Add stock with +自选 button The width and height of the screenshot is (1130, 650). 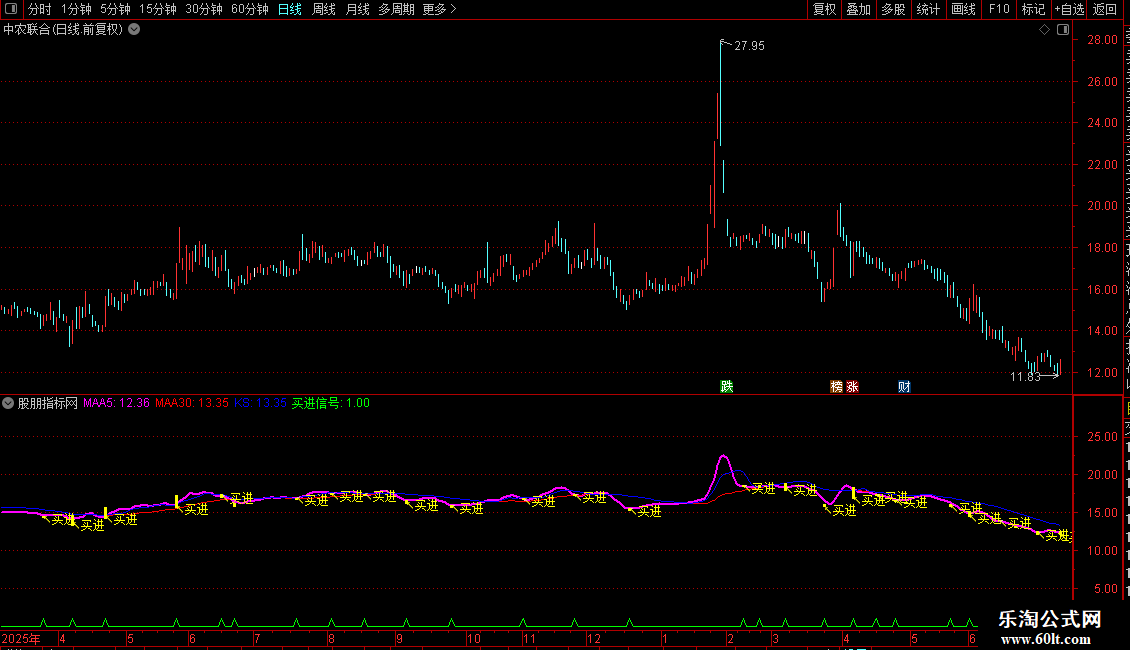click(x=1069, y=9)
